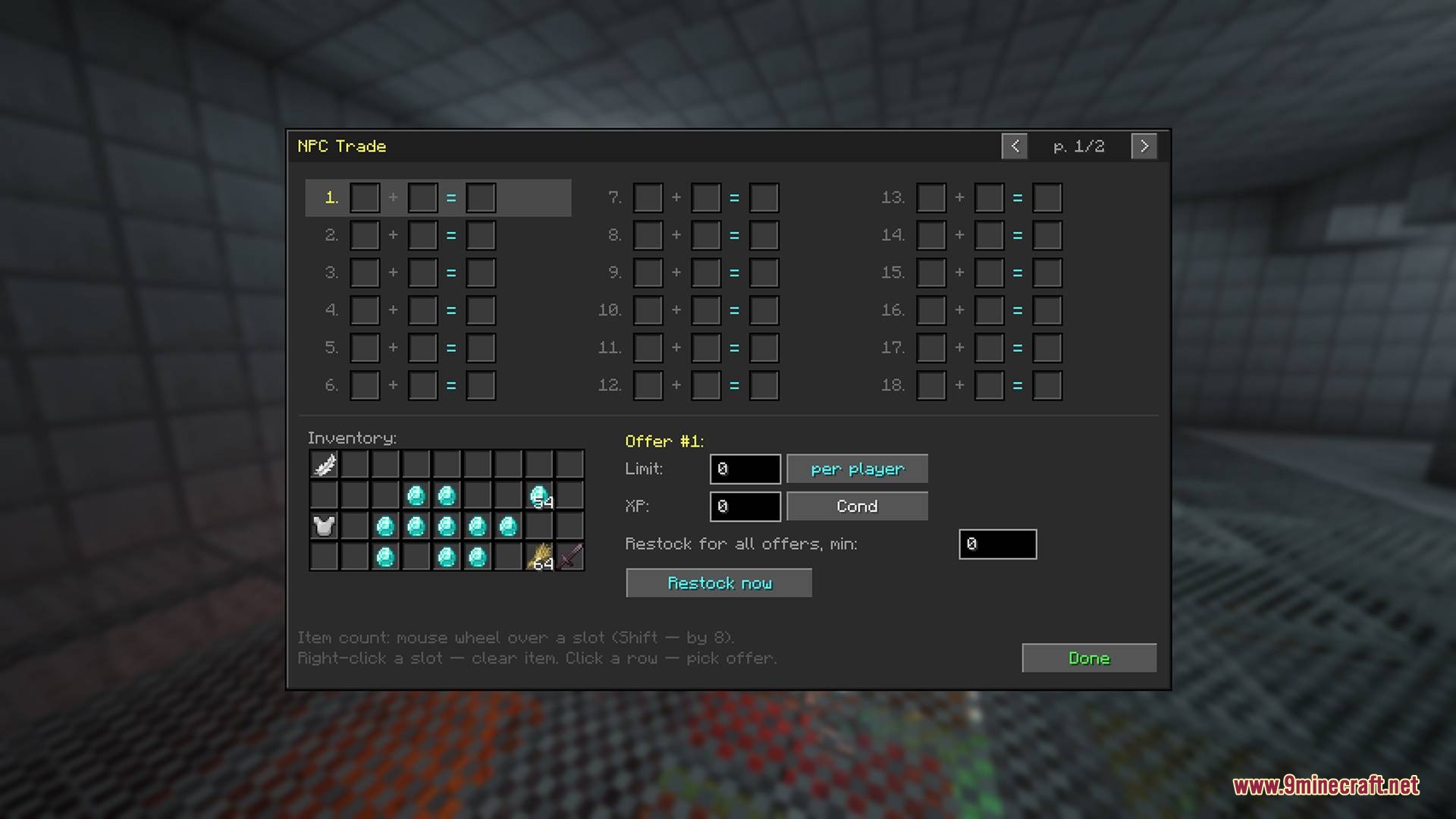The height and width of the screenshot is (819, 1456).
Task: Pick the diamond in the bottom inventory row, third column
Action: point(385,557)
